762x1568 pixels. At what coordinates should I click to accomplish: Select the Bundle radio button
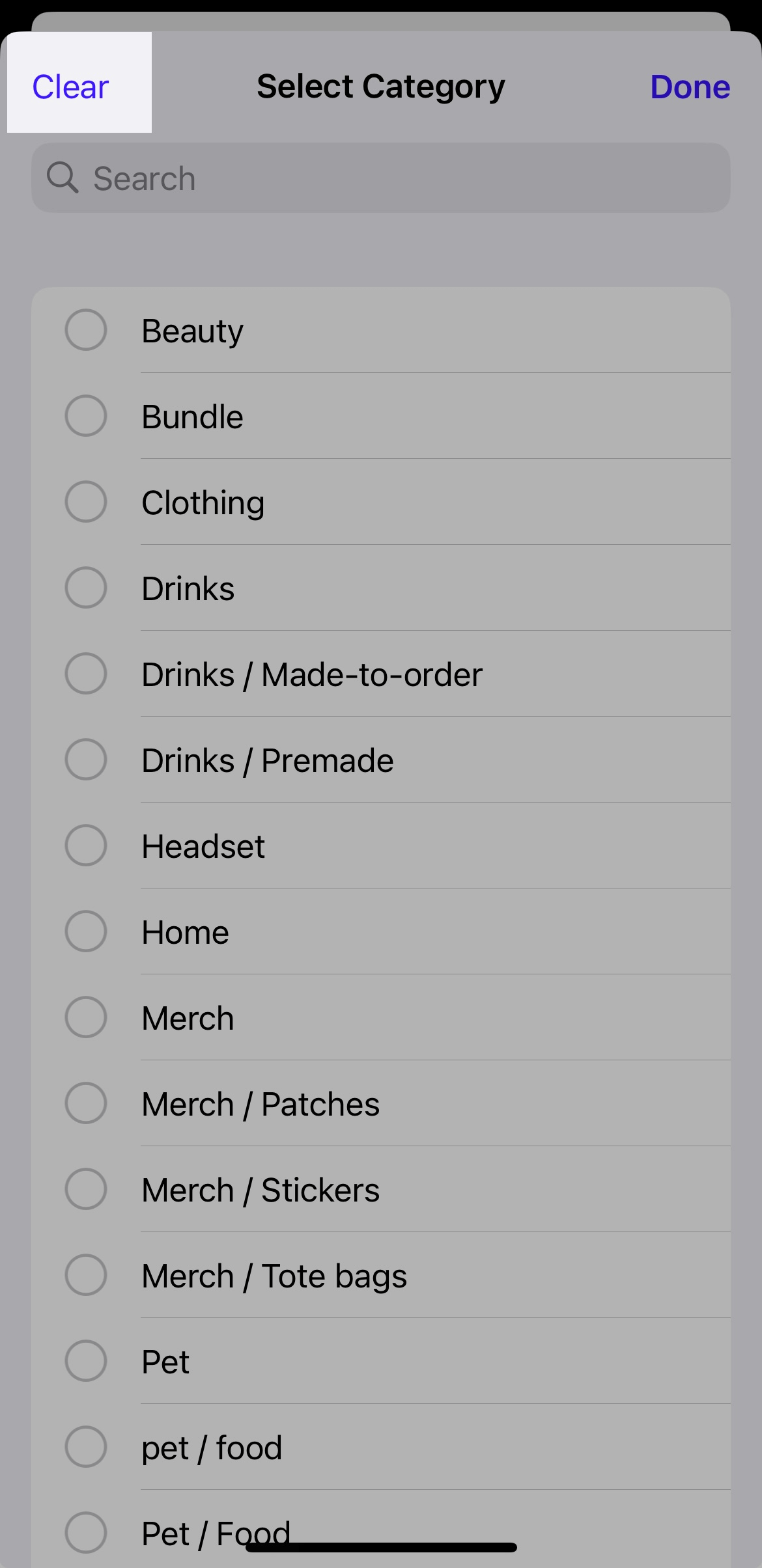pyautogui.click(x=86, y=416)
